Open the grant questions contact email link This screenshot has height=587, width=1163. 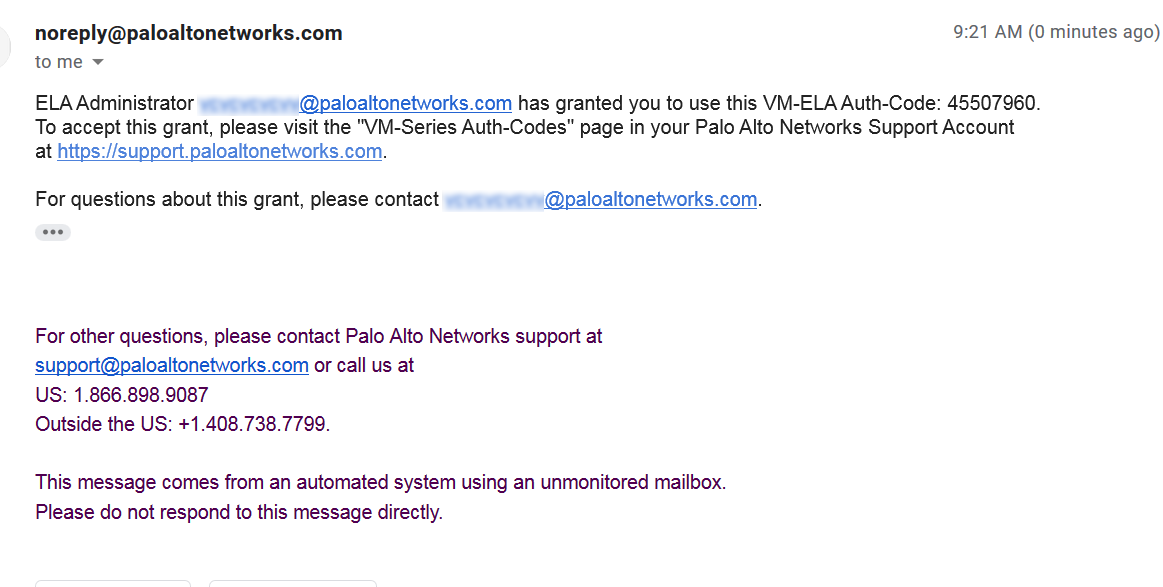(600, 199)
